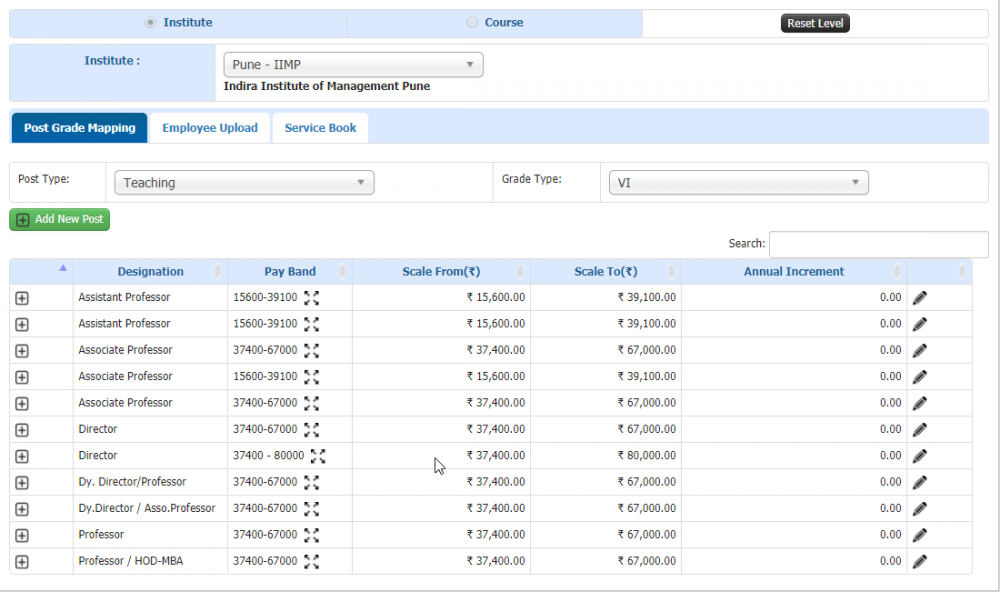The width and height of the screenshot is (1000, 592).
Task: Sort by the Annual Increment column
Action: 794,272
